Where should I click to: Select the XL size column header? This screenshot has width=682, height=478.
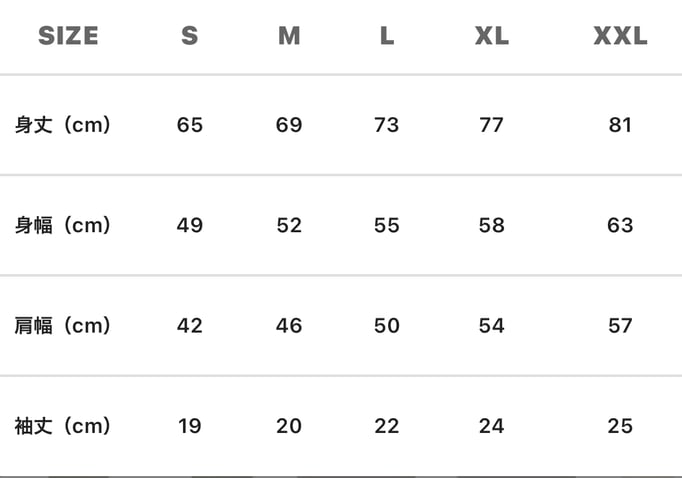point(492,37)
